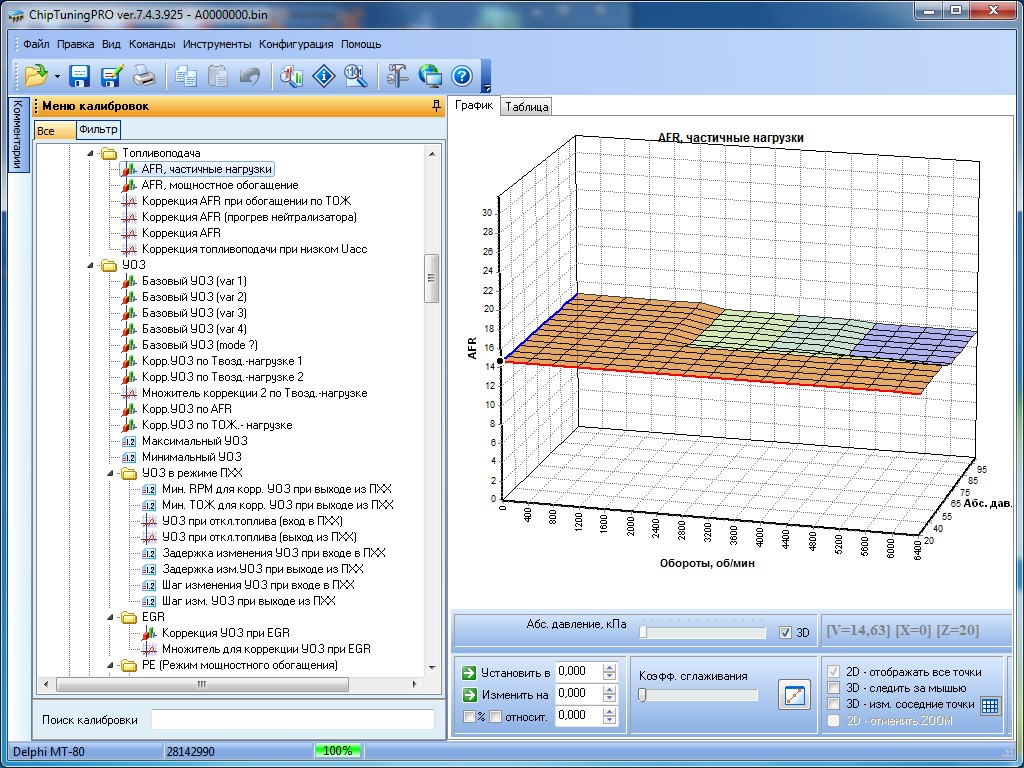The height and width of the screenshot is (768, 1024).
Task: Click the 'Поиск калибровки' search field
Action: pyautogui.click(x=292, y=720)
